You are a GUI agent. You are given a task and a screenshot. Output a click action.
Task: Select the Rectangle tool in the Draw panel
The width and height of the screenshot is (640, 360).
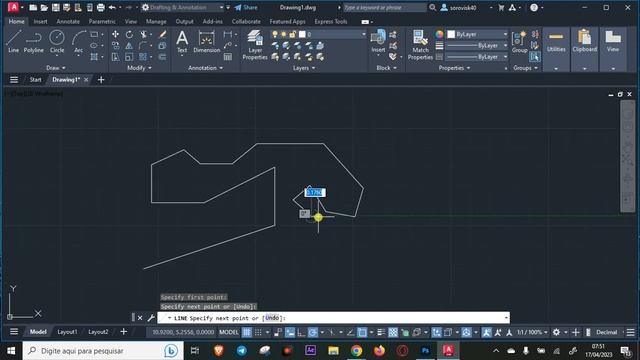tap(94, 35)
